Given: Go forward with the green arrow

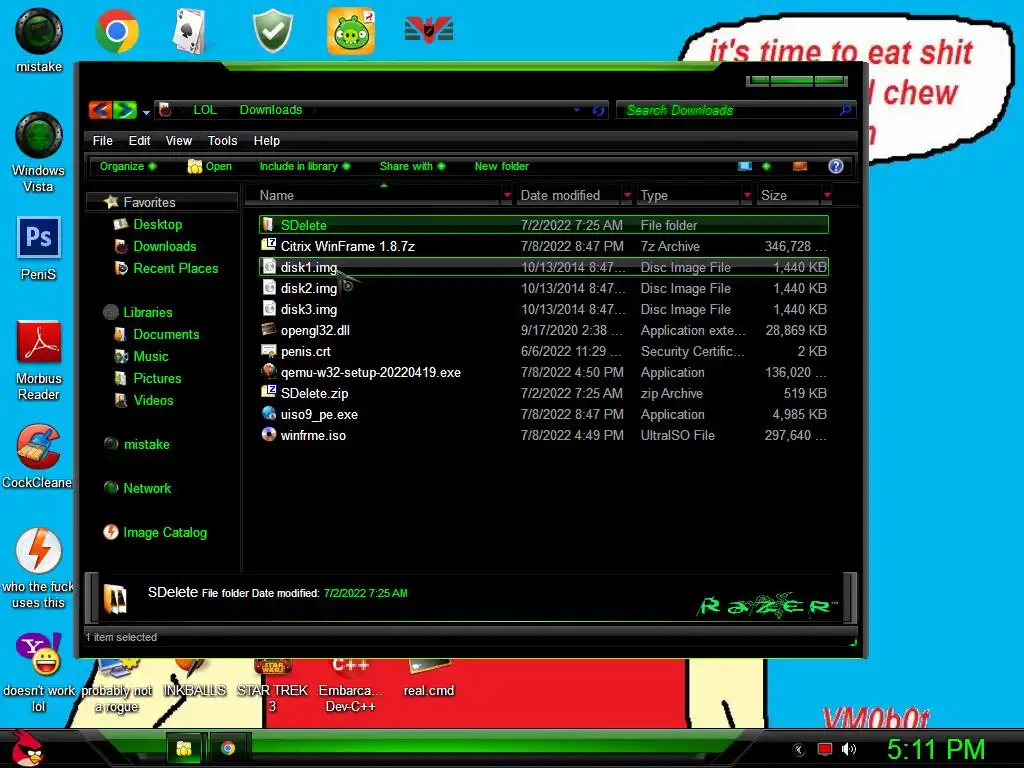Looking at the screenshot, I should coord(125,110).
